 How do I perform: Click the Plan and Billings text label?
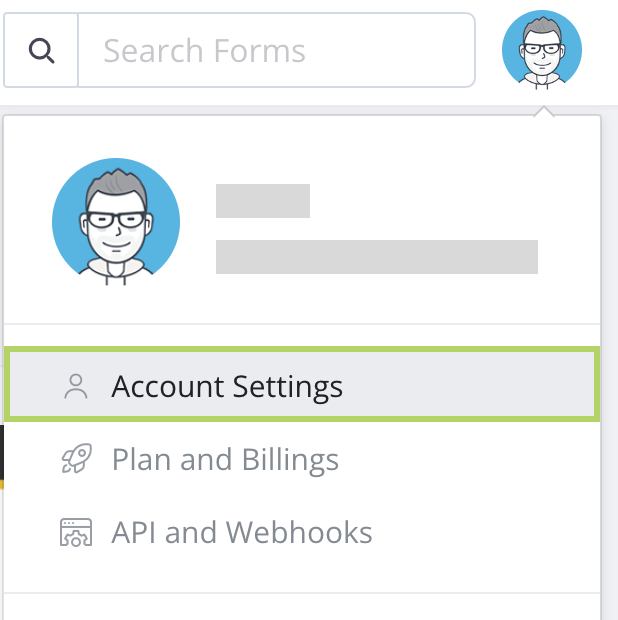click(225, 460)
